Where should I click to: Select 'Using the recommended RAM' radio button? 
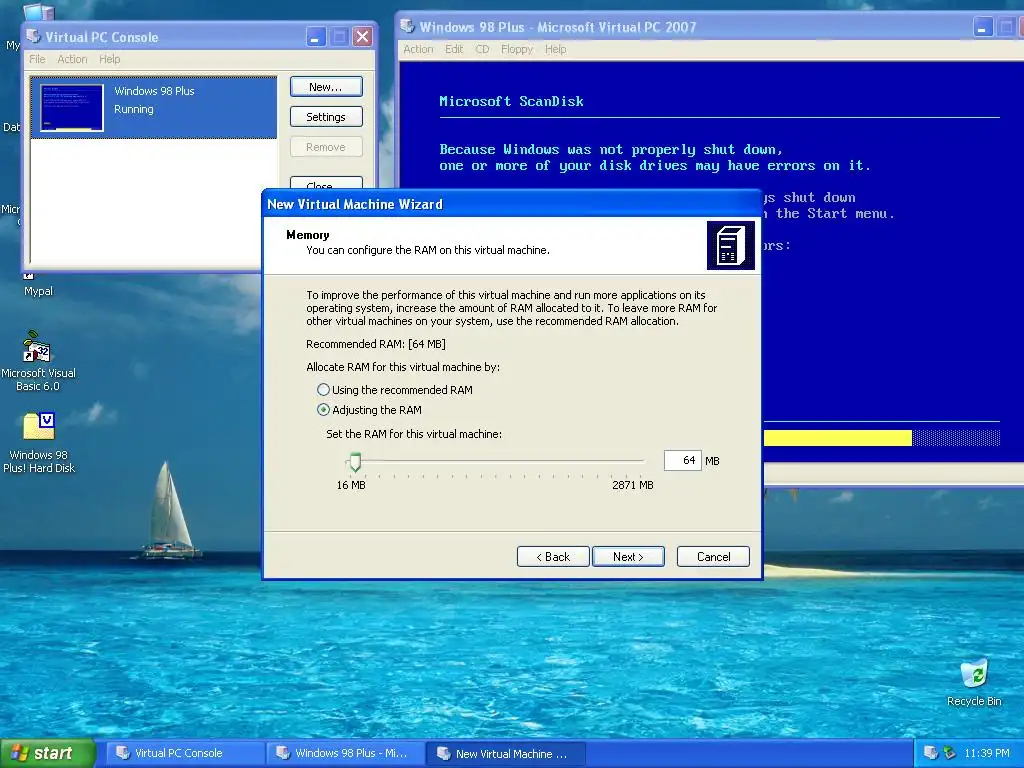323,390
